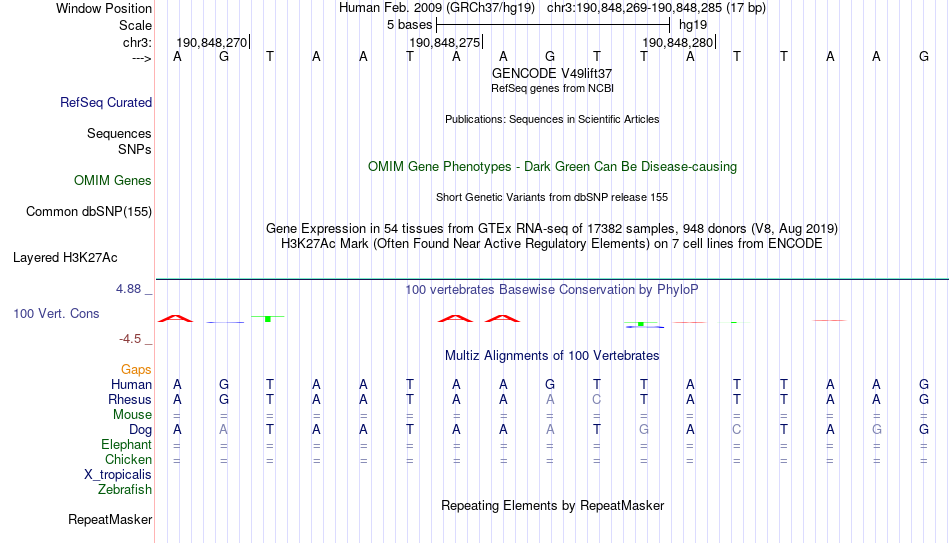Image resolution: width=950 pixels, height=543 pixels.
Task: Click the RefSeq Curated track label
Action: pyautogui.click(x=105, y=102)
